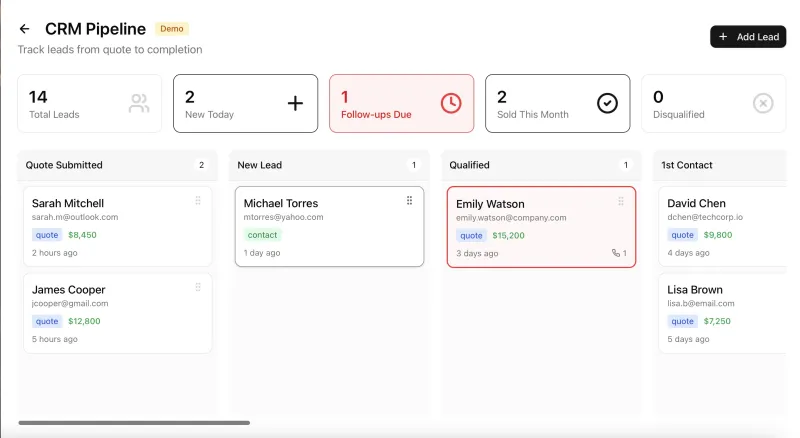Screen dimensions: 800x438
Task: Click the 1st Contact column header
Action: [x=720, y=165]
